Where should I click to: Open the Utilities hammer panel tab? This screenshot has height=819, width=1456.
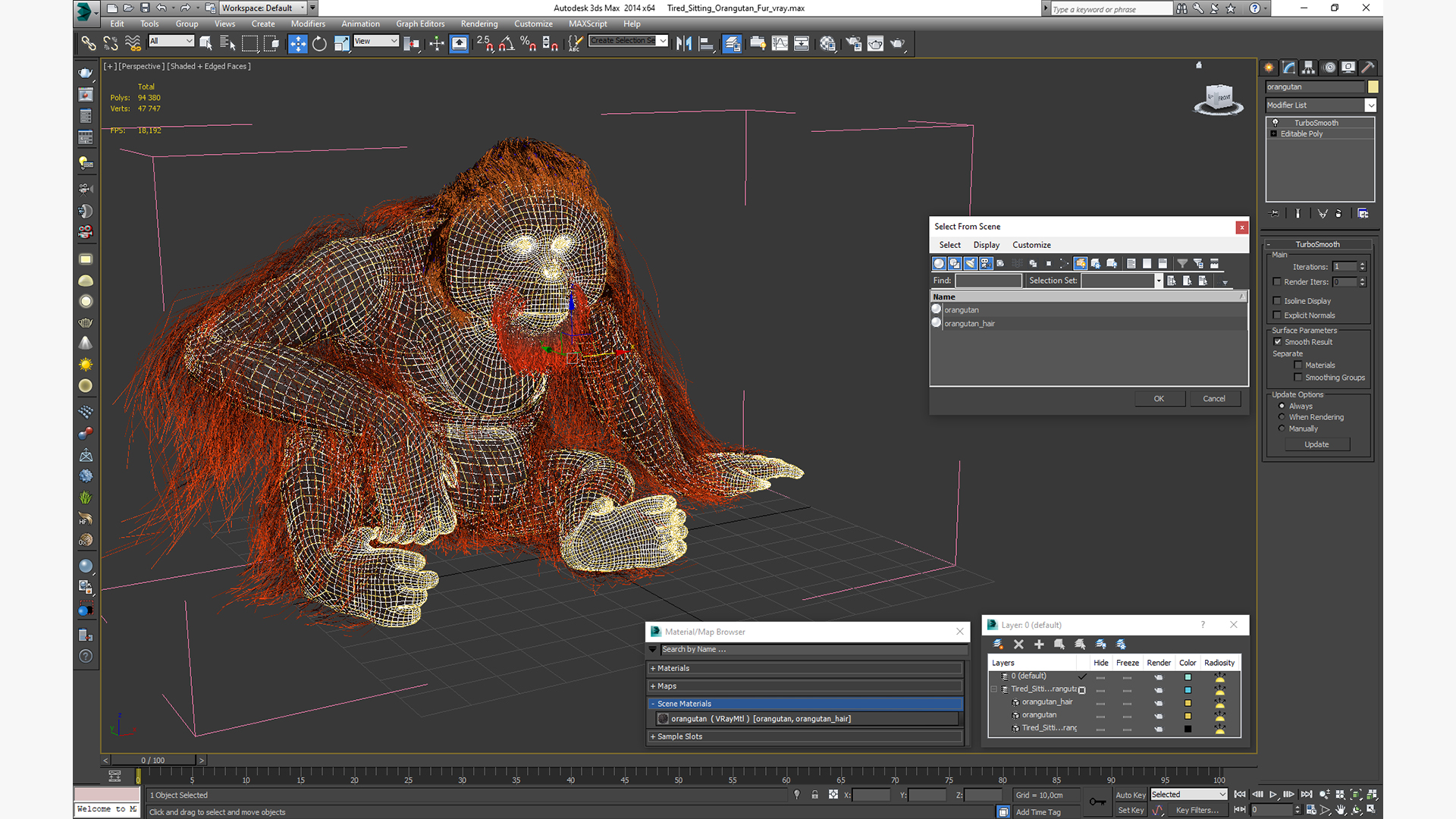point(1368,67)
